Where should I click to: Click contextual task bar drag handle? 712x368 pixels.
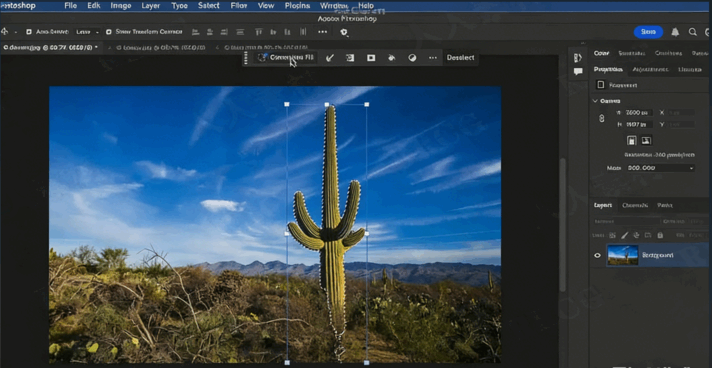246,58
